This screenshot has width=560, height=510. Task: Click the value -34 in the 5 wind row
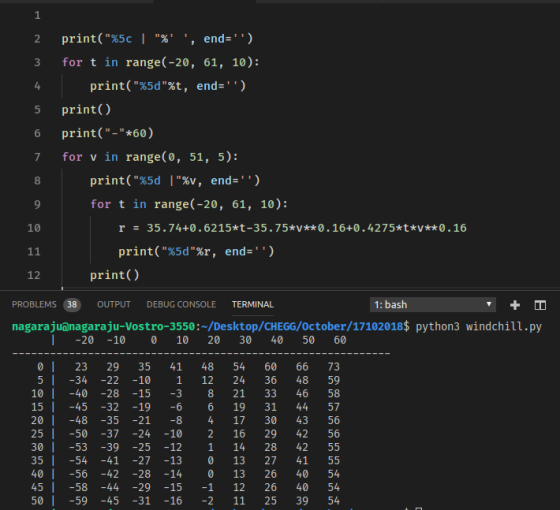tap(78, 380)
